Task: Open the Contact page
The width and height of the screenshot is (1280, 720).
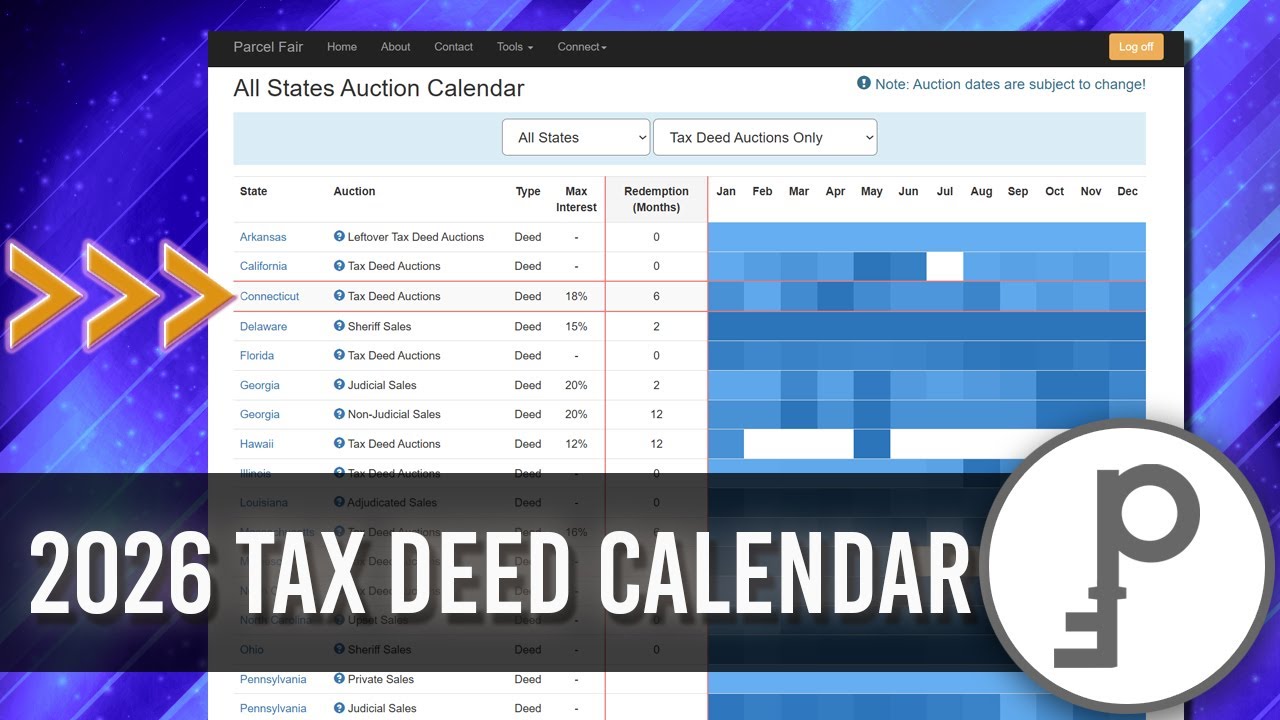Action: (454, 47)
